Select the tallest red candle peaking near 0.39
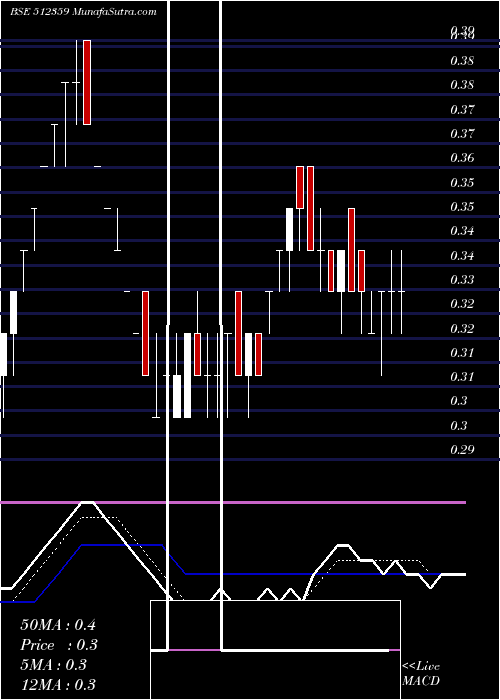The image size is (500, 700). (x=87, y=82)
